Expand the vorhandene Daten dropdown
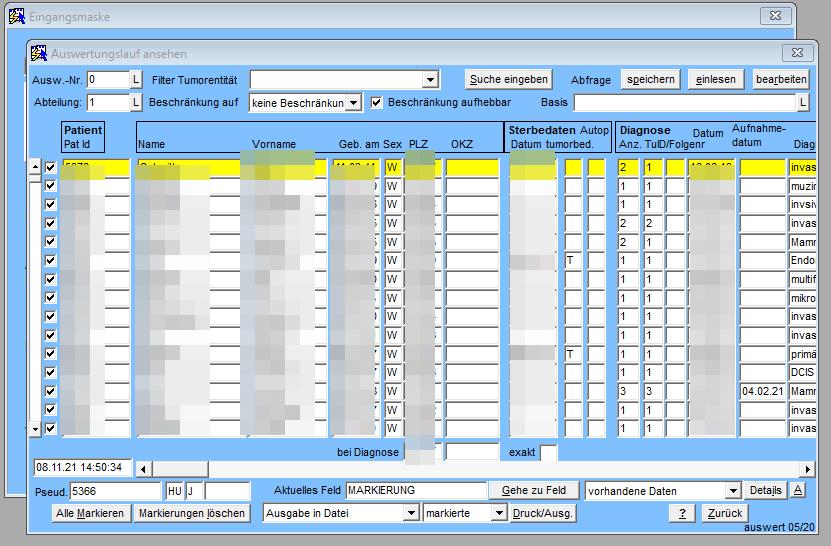831x546 pixels. (x=733, y=491)
